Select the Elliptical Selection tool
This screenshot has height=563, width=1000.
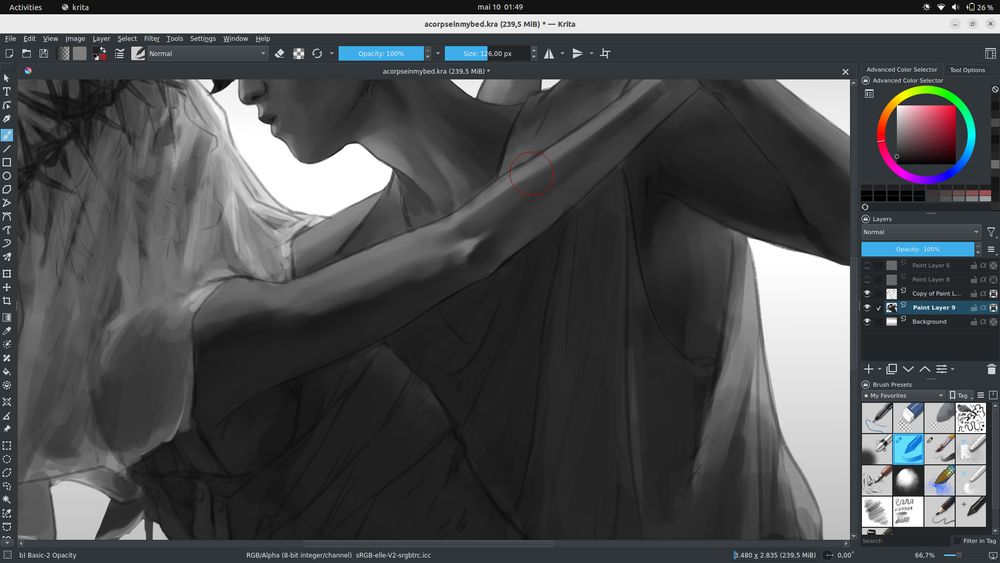[7, 459]
